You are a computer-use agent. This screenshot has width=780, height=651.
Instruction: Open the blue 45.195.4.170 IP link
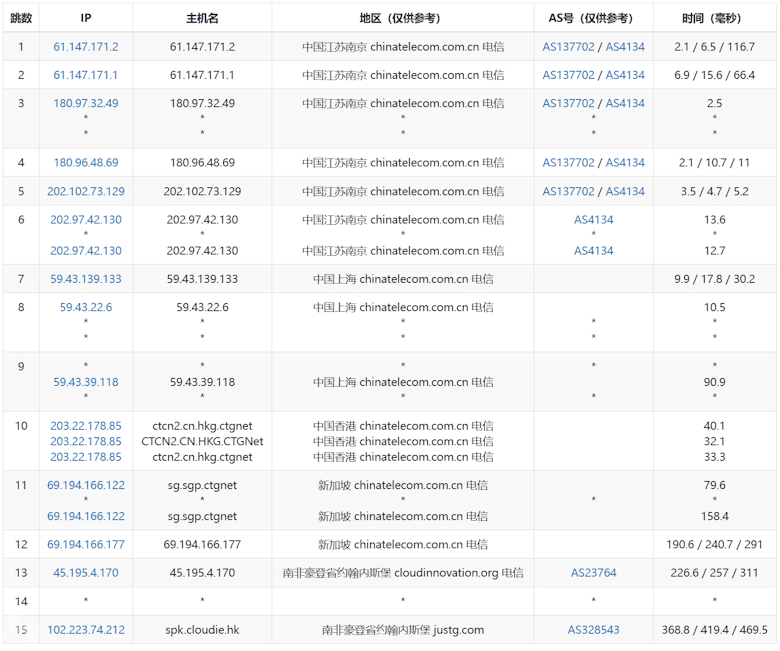pyautogui.click(x=86, y=573)
